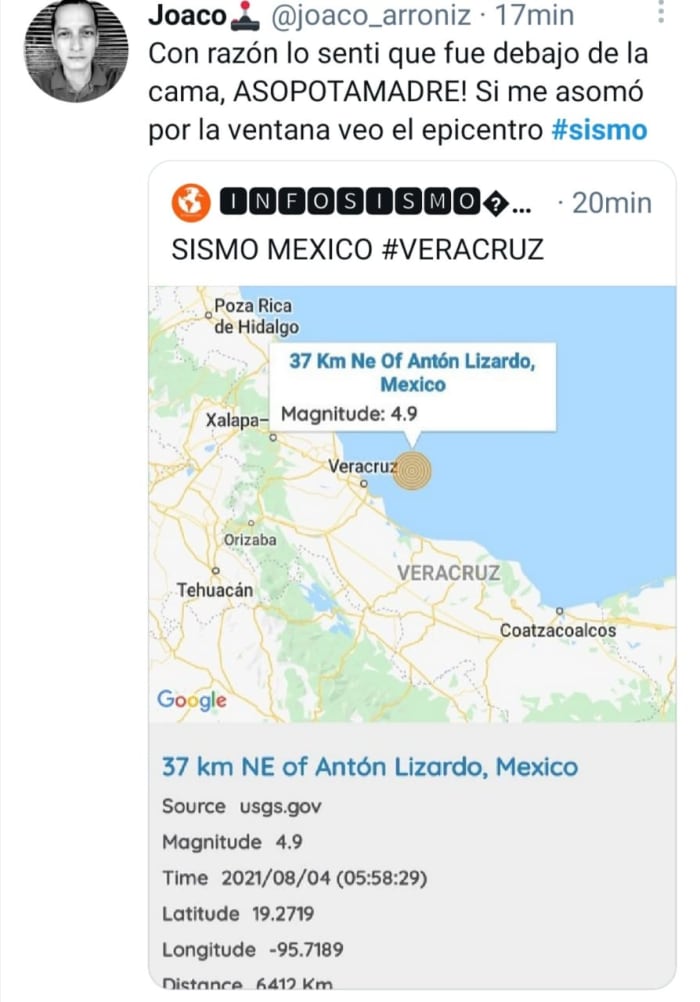This screenshot has width=700, height=1002.
Task: Tap the Joaco display name
Action: 186,14
